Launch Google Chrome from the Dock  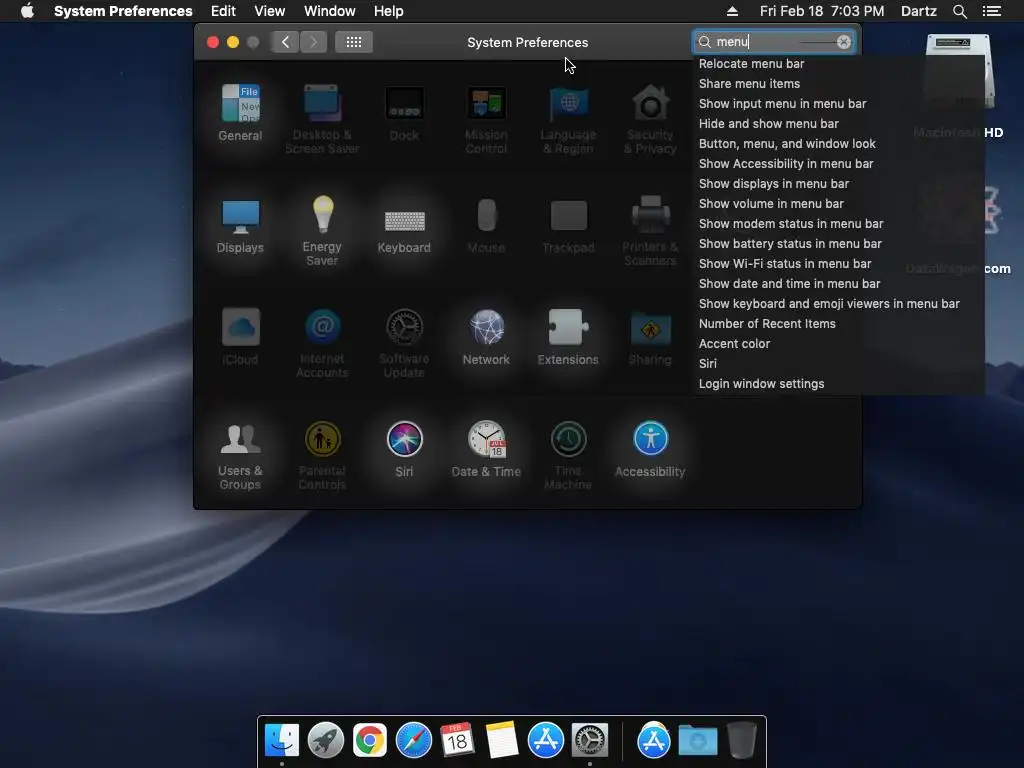coord(370,740)
